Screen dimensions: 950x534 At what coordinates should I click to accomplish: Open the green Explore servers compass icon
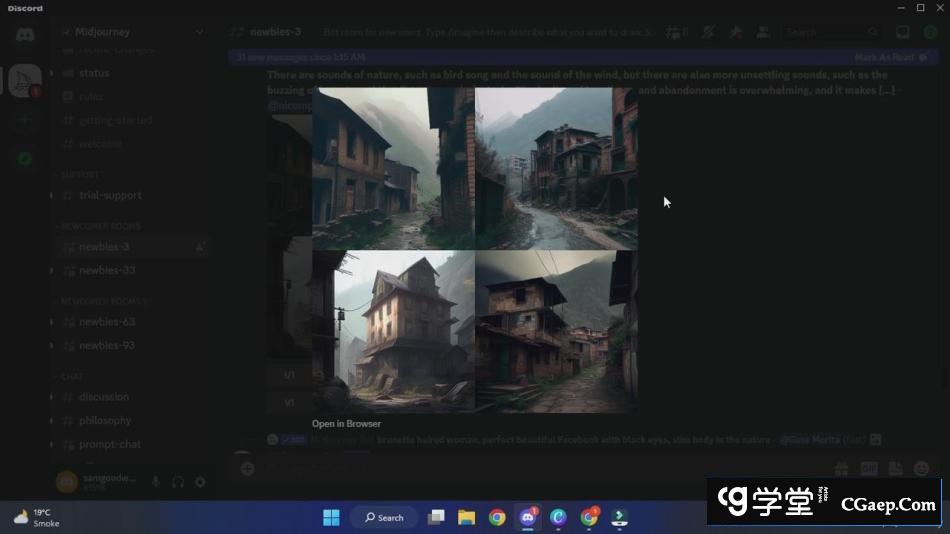[25, 158]
